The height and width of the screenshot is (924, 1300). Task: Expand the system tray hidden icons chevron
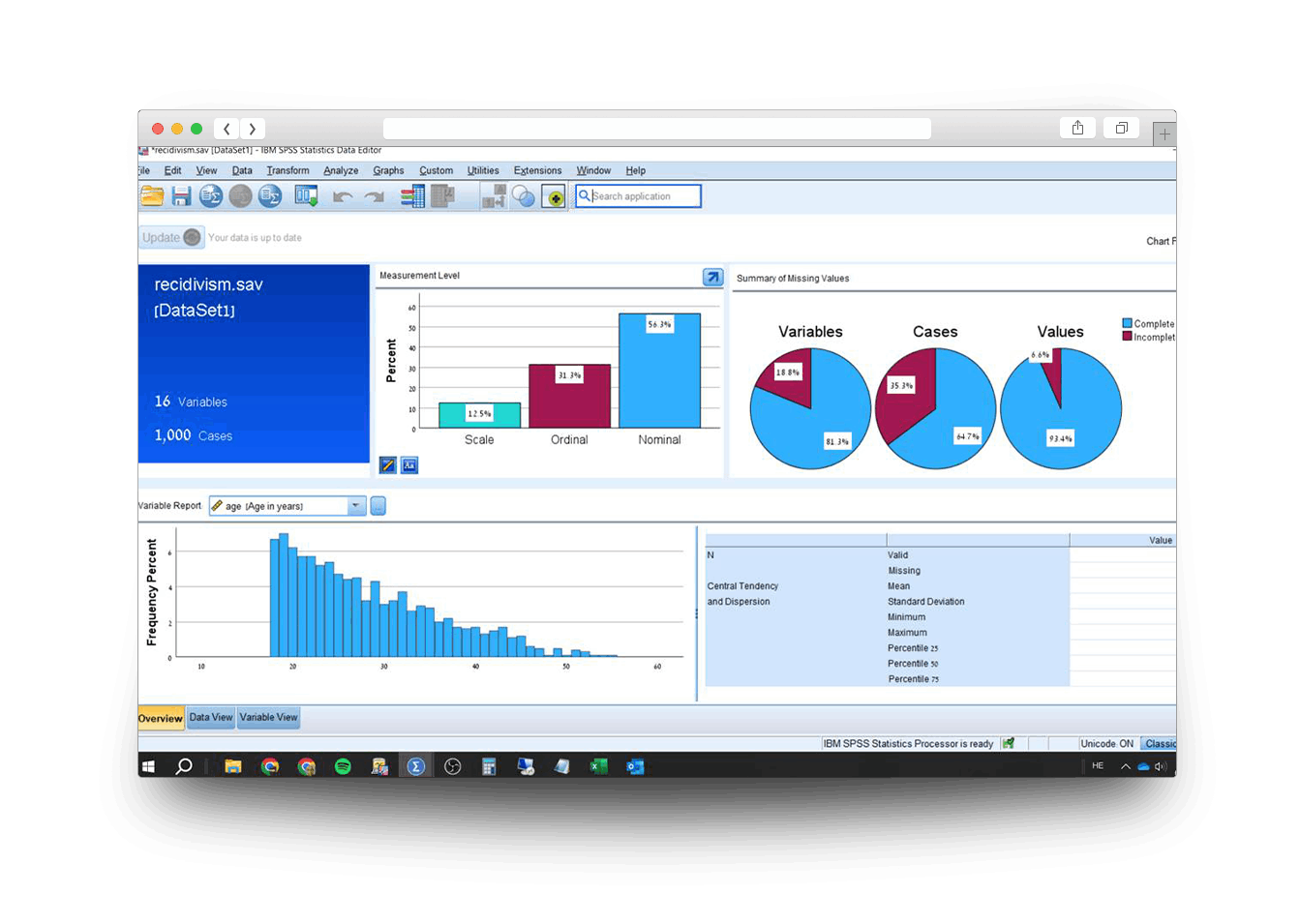click(x=1125, y=766)
